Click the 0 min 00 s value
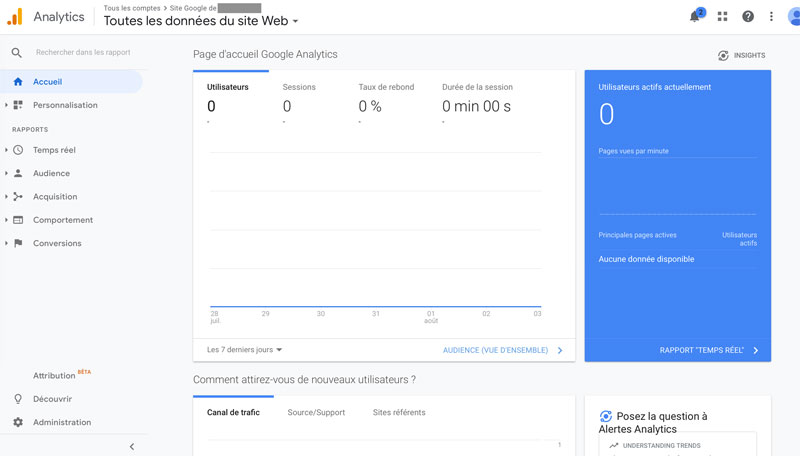Screen dimensions: 800x456 (x=477, y=106)
